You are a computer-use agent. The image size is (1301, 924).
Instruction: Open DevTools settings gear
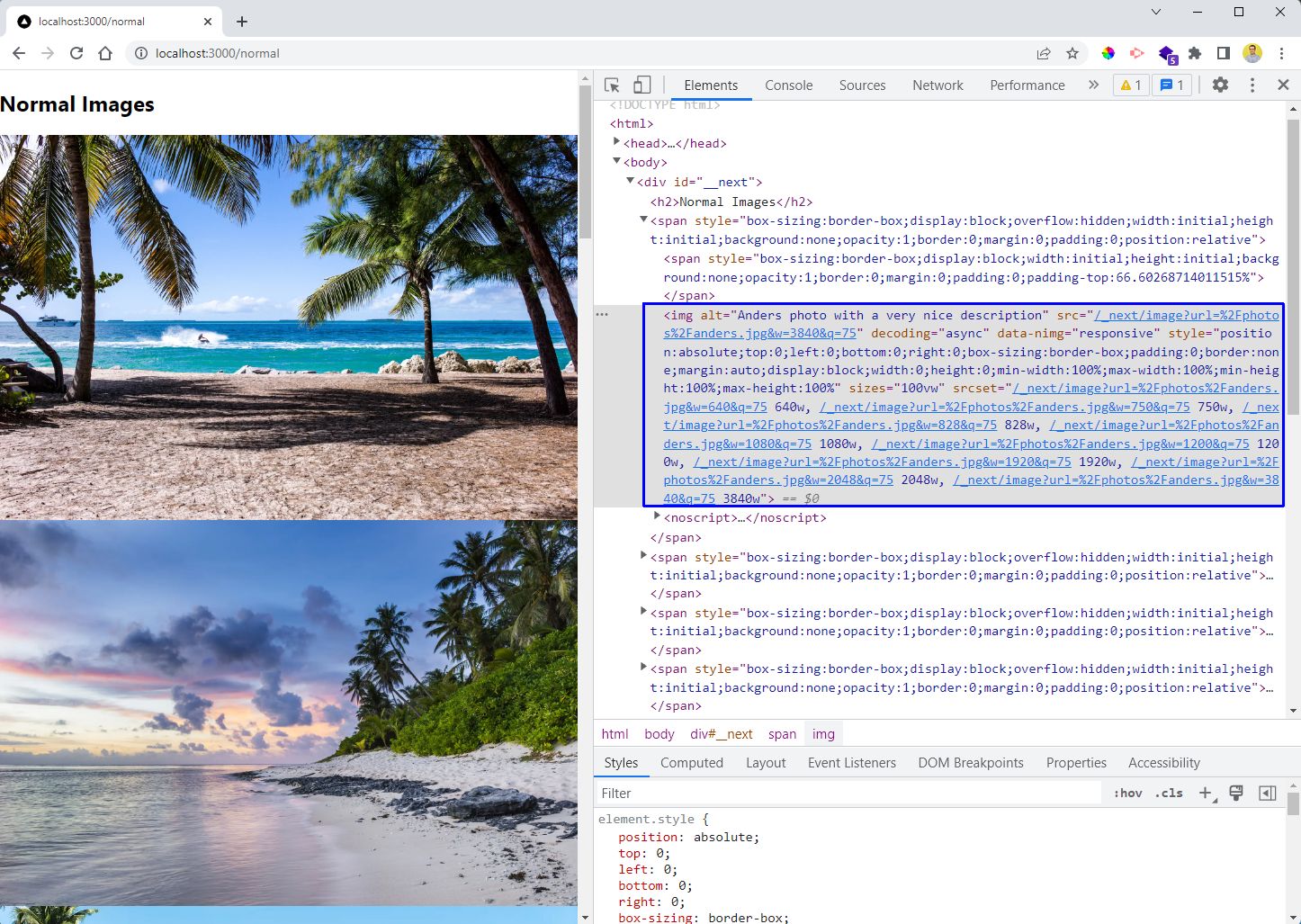pyautogui.click(x=1220, y=85)
